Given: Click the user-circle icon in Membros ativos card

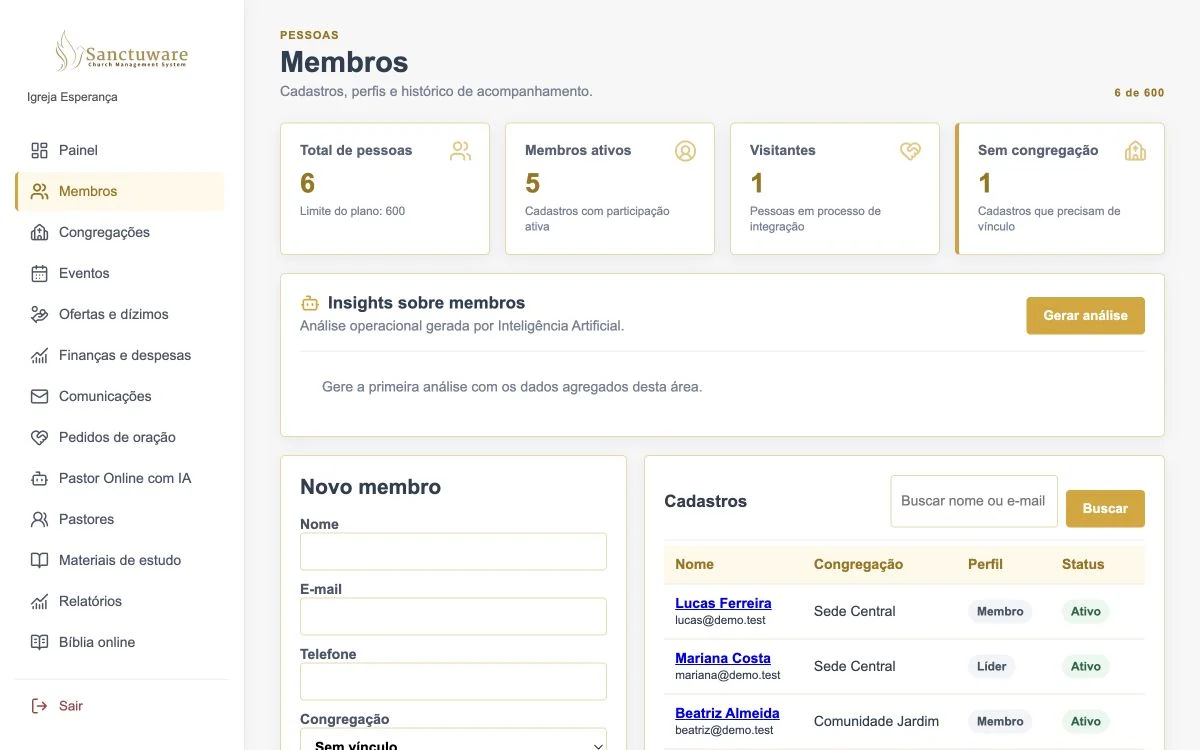Looking at the screenshot, I should click(685, 151).
